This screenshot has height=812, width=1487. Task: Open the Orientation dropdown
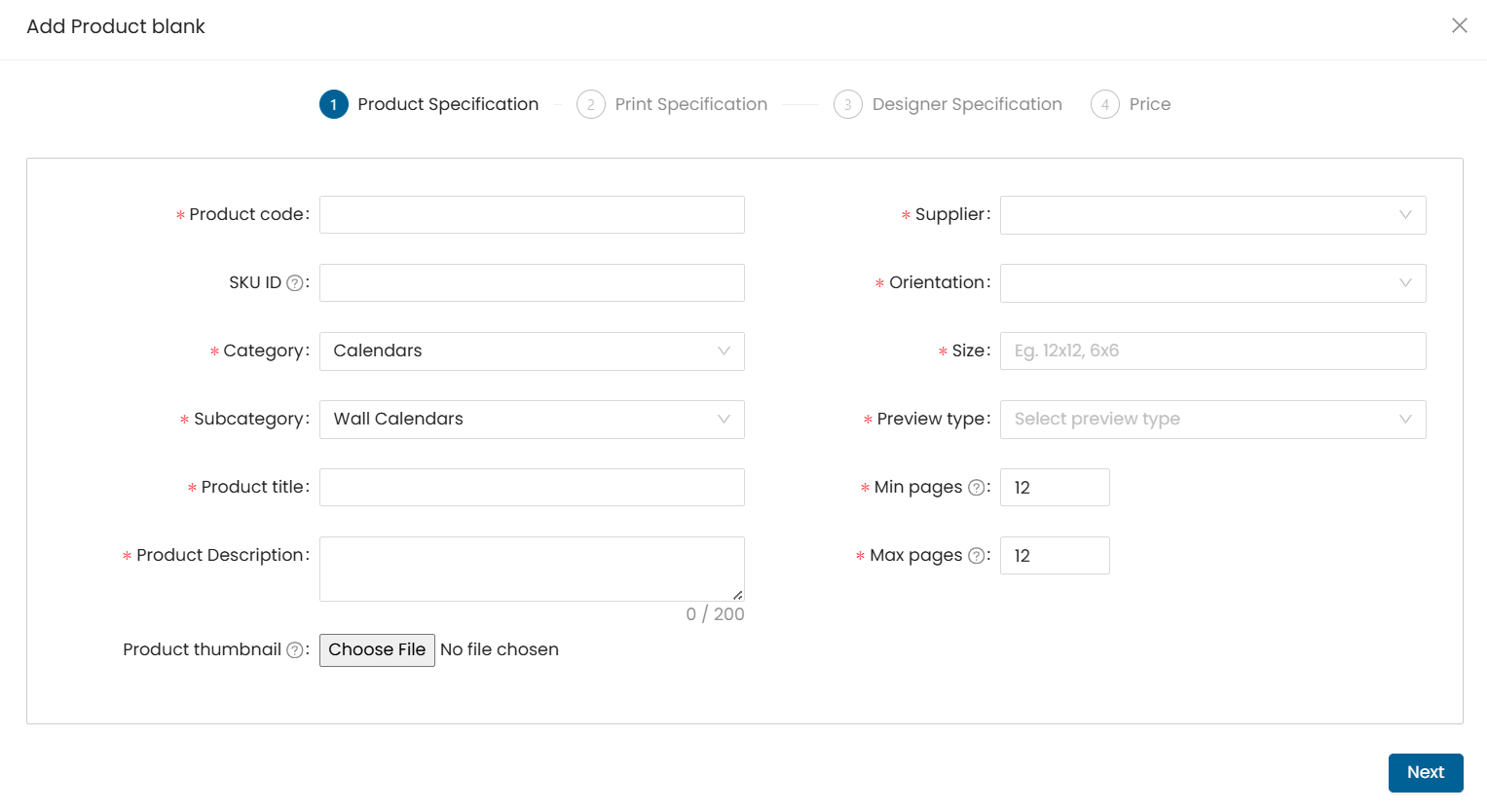click(x=1212, y=283)
